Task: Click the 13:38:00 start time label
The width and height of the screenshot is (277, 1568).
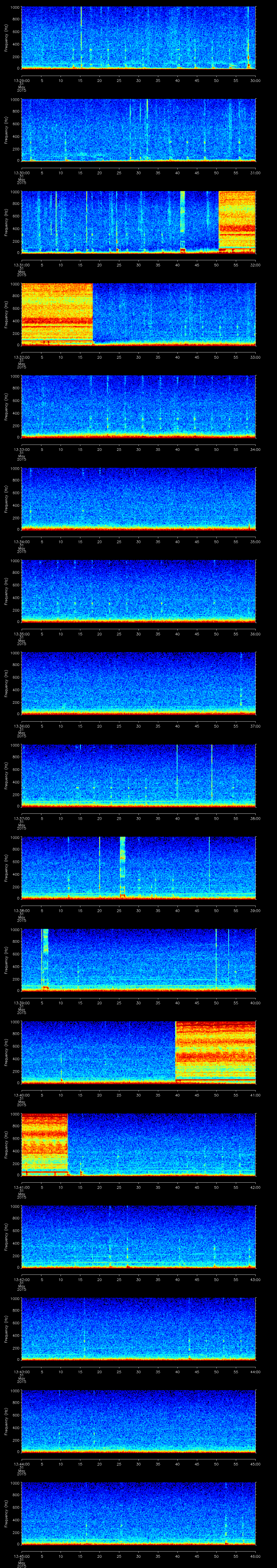Action: (21, 910)
